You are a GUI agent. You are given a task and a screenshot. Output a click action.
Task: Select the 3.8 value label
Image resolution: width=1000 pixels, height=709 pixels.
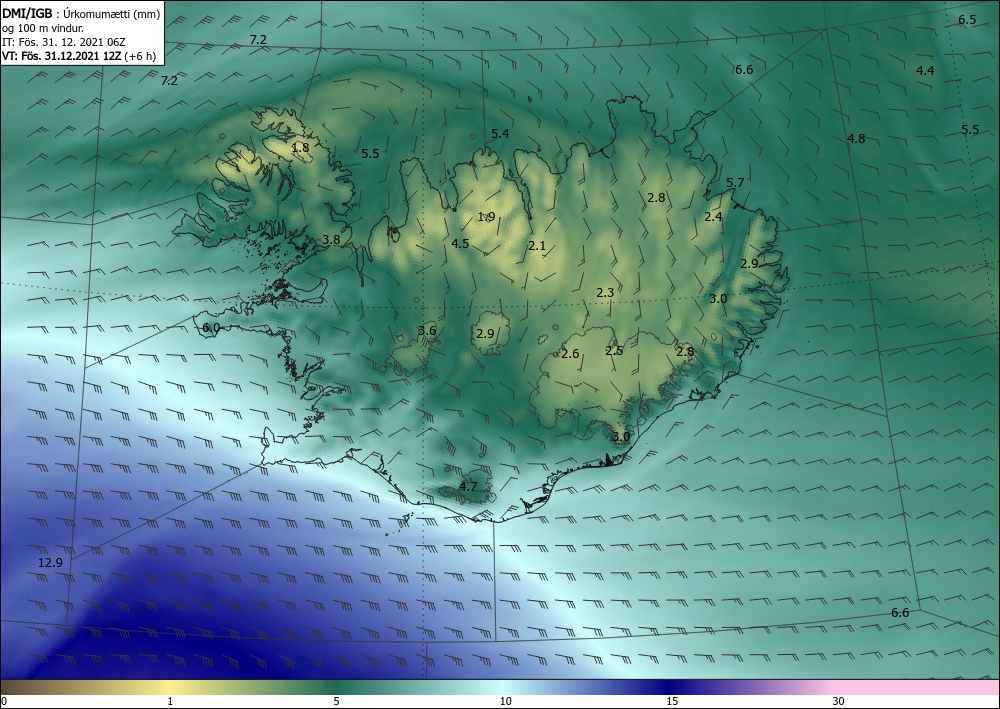[x=331, y=240]
